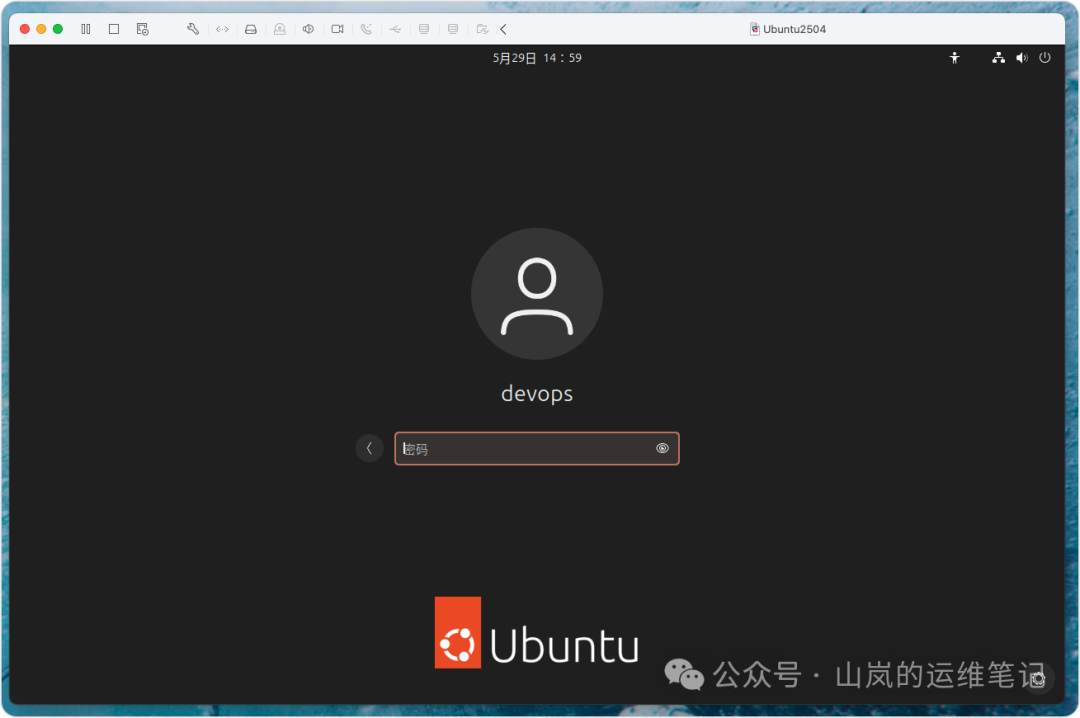Viewport: 1080px width, 718px height.
Task: Mute sound using the speaker toolbar icon
Action: click(x=308, y=29)
